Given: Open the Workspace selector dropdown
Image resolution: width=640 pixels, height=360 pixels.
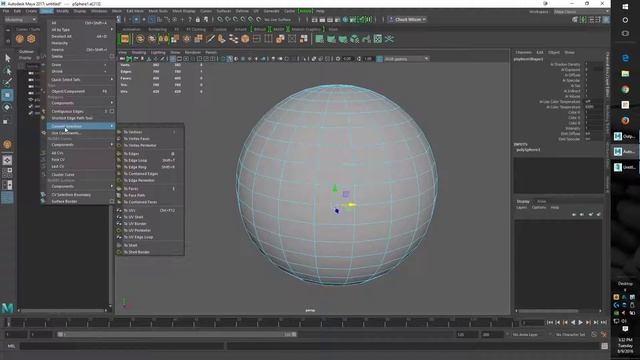Looking at the screenshot, I should (x=581, y=12).
